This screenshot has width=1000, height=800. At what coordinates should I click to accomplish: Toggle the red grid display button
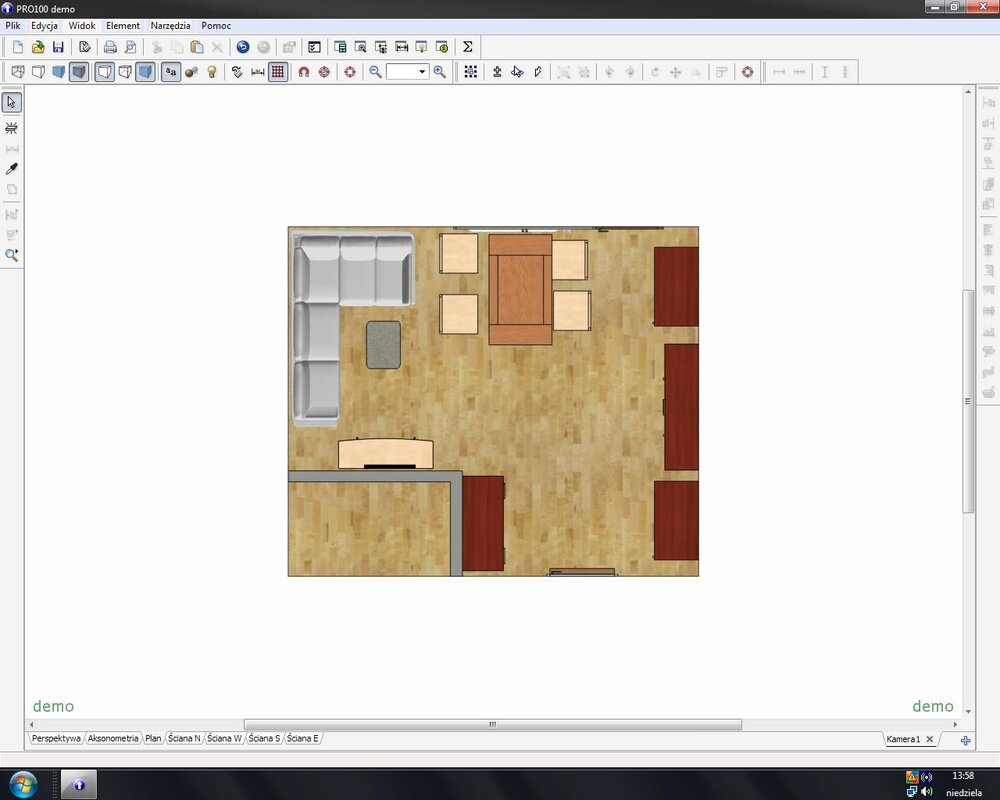click(278, 72)
